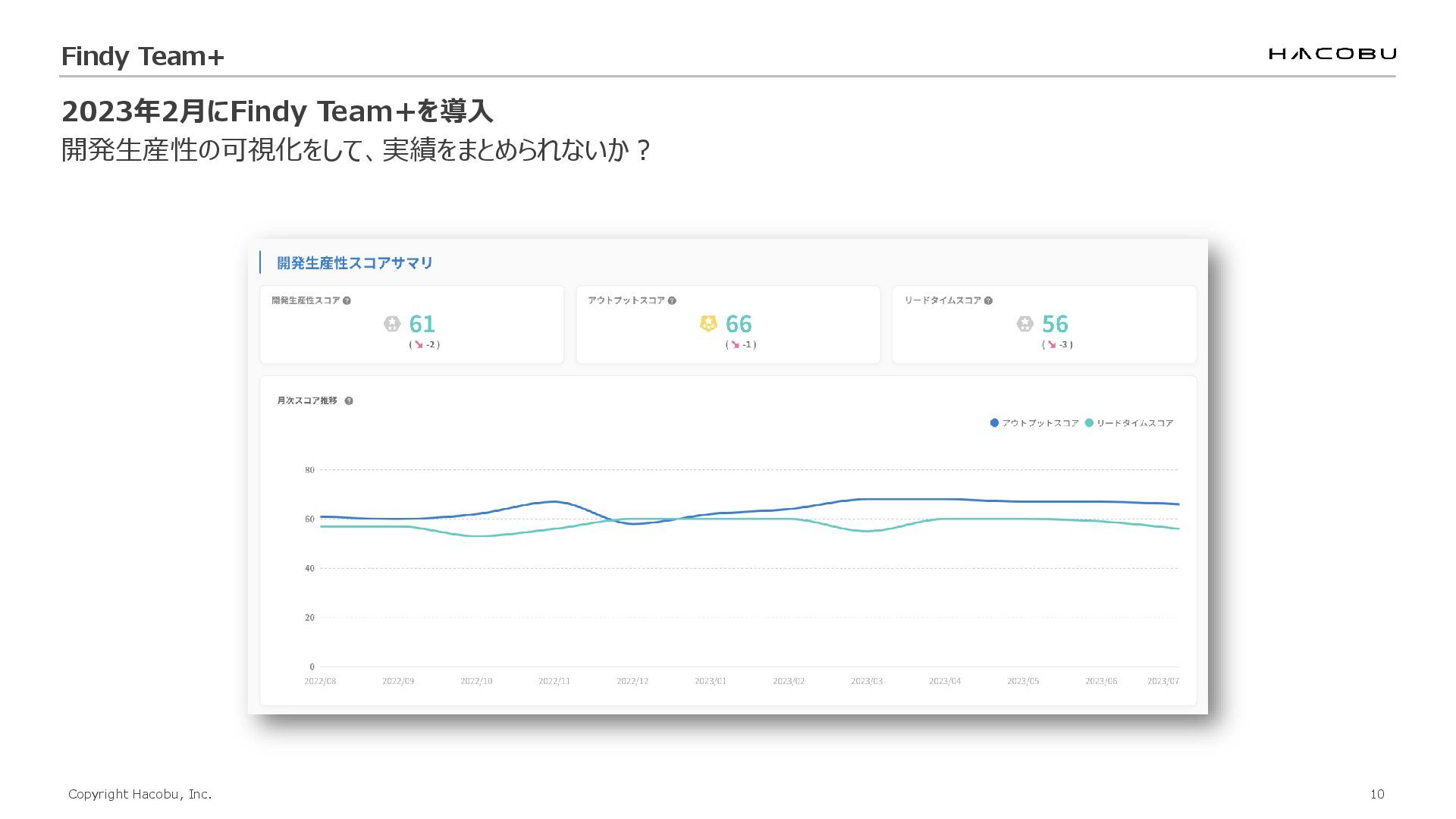Click help icon beside 月次スコア推移
The image size is (1456, 819).
349,401
